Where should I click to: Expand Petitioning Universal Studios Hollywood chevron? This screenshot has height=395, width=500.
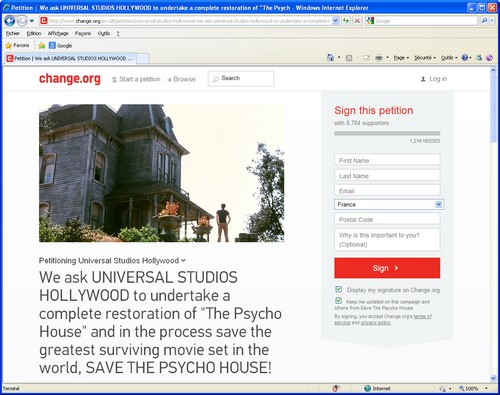point(183,261)
